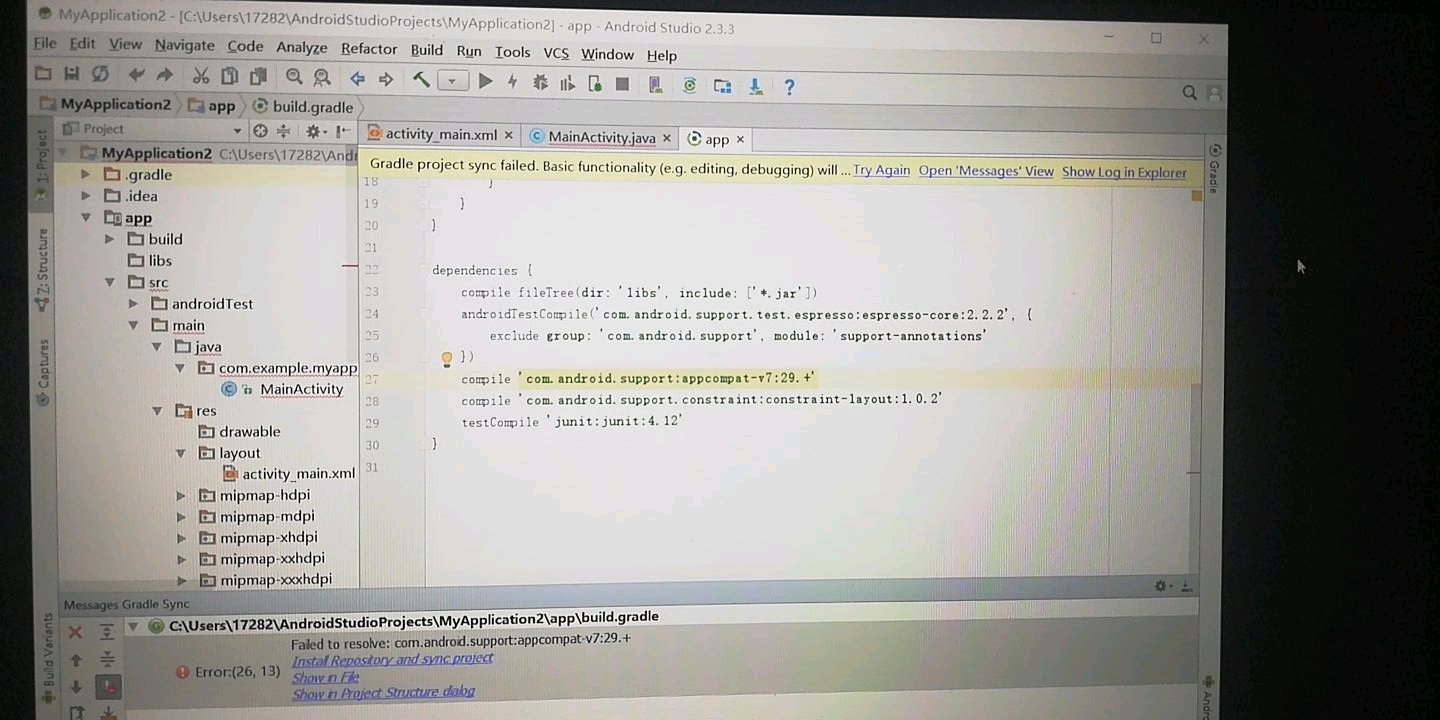Collapse the src folder
Viewport: 1440px width, 720px height.
click(x=109, y=282)
